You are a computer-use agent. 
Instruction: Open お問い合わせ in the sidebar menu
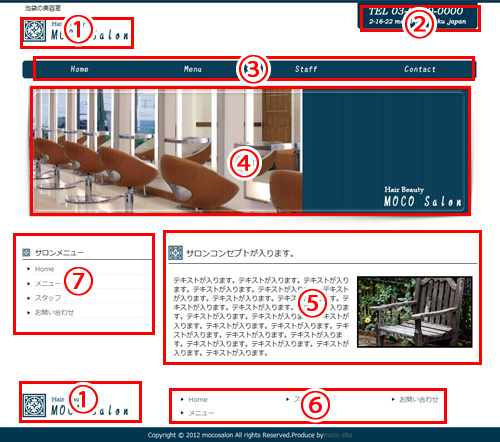click(x=54, y=313)
